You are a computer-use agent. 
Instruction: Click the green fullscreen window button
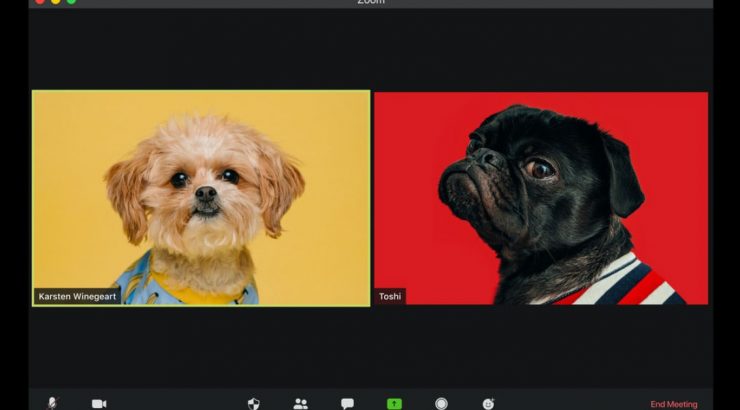coord(71,1)
